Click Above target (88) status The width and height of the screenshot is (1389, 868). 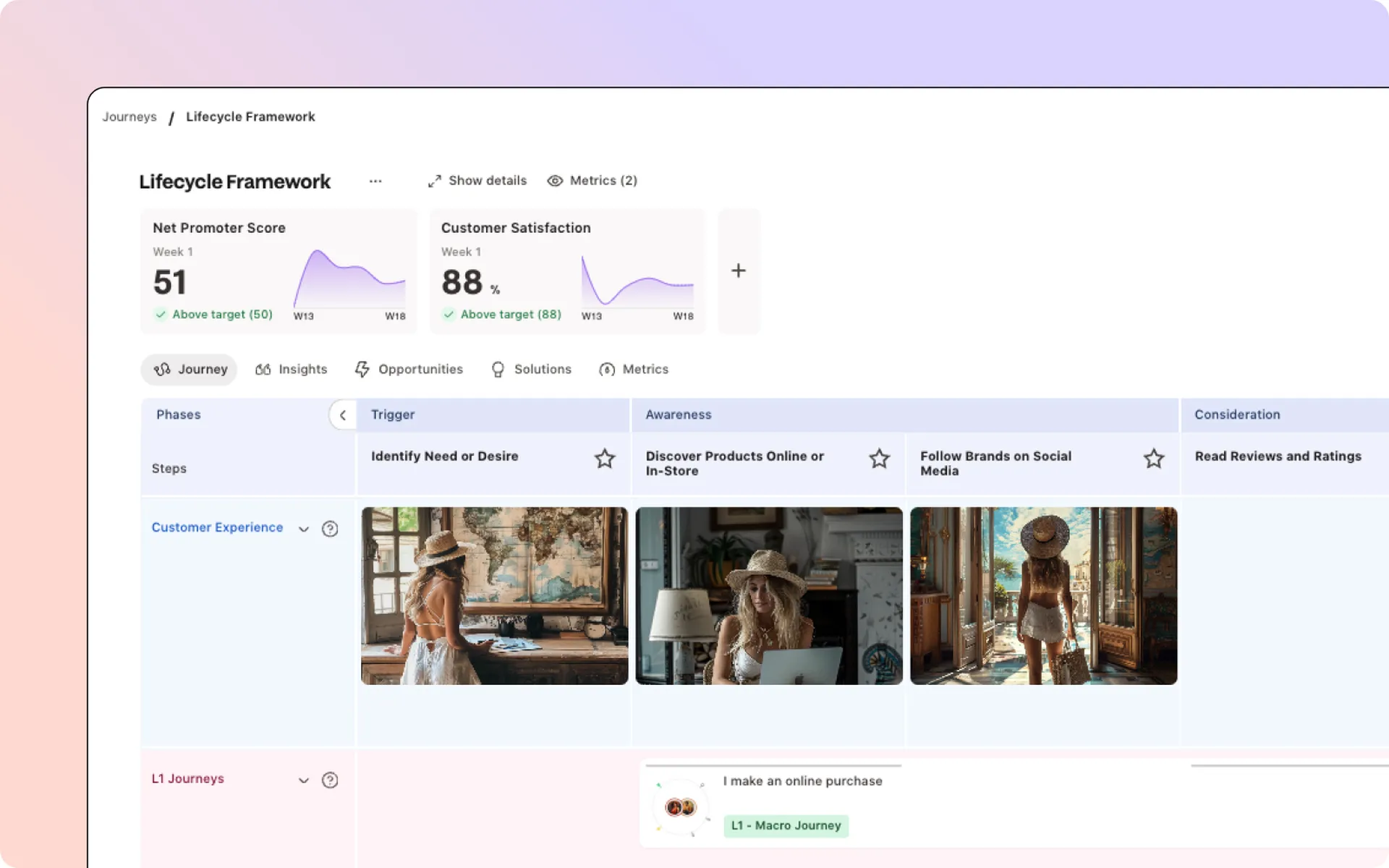pyautogui.click(x=503, y=315)
